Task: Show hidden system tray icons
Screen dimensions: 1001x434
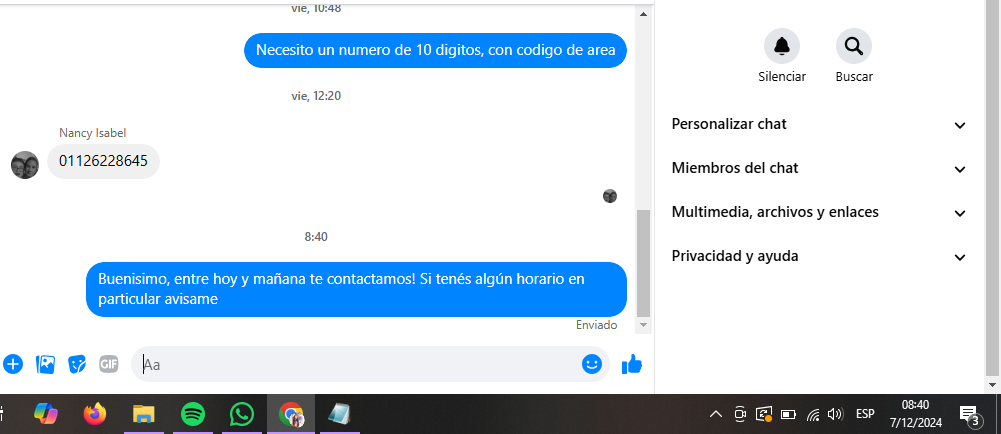Action: click(x=716, y=414)
